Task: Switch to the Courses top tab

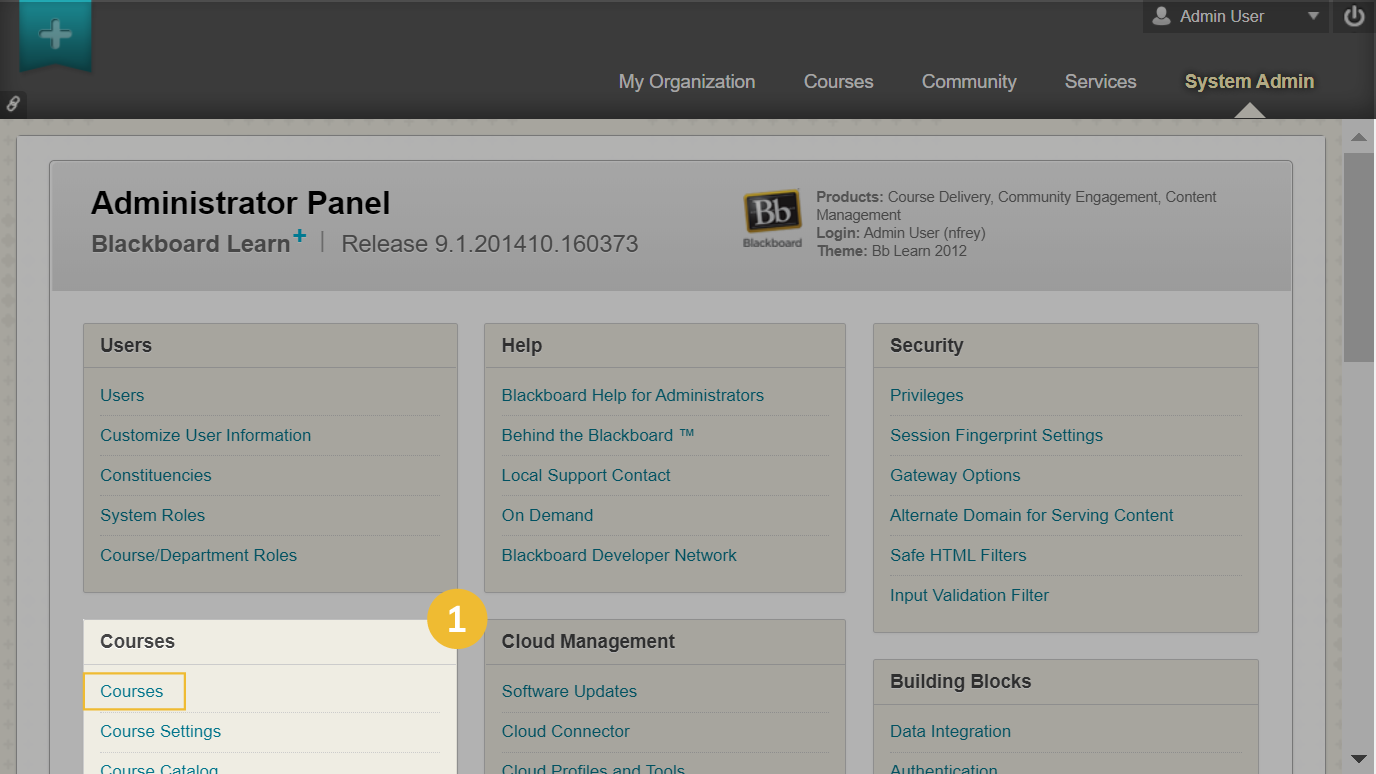Action: point(838,82)
